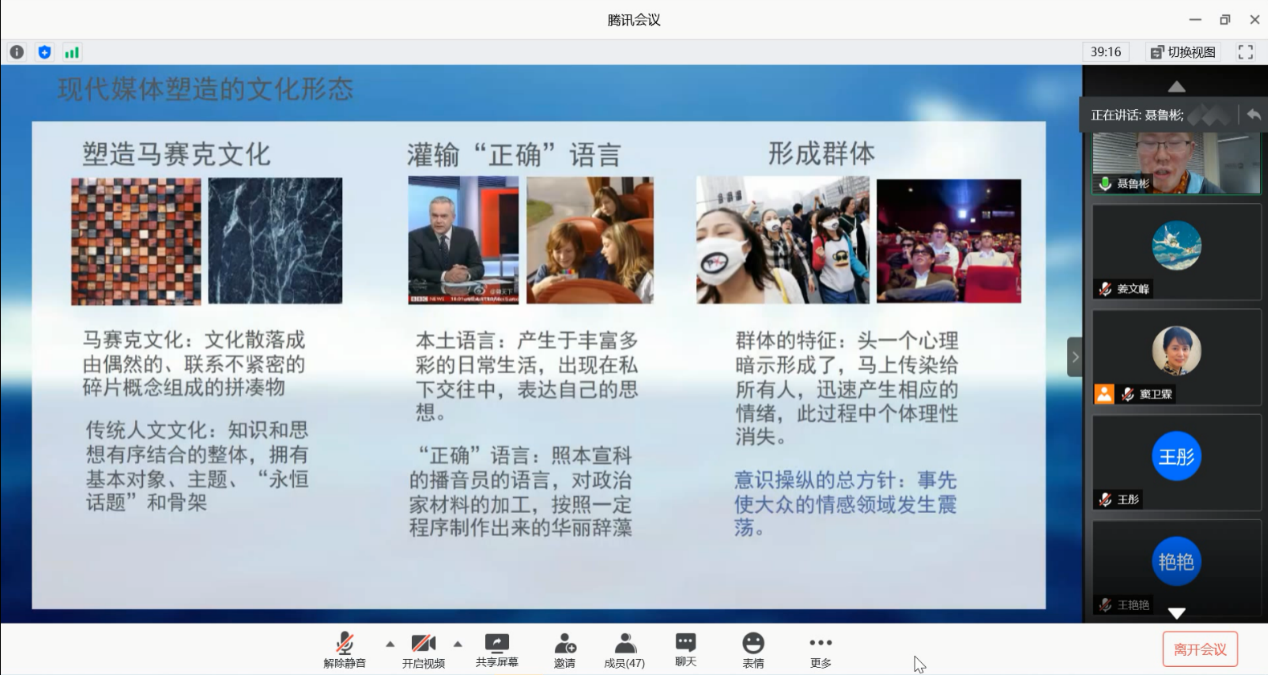Viewport: 1268px width, 675px height.
Task: Open the Invite (邀请) option
Action: point(564,649)
